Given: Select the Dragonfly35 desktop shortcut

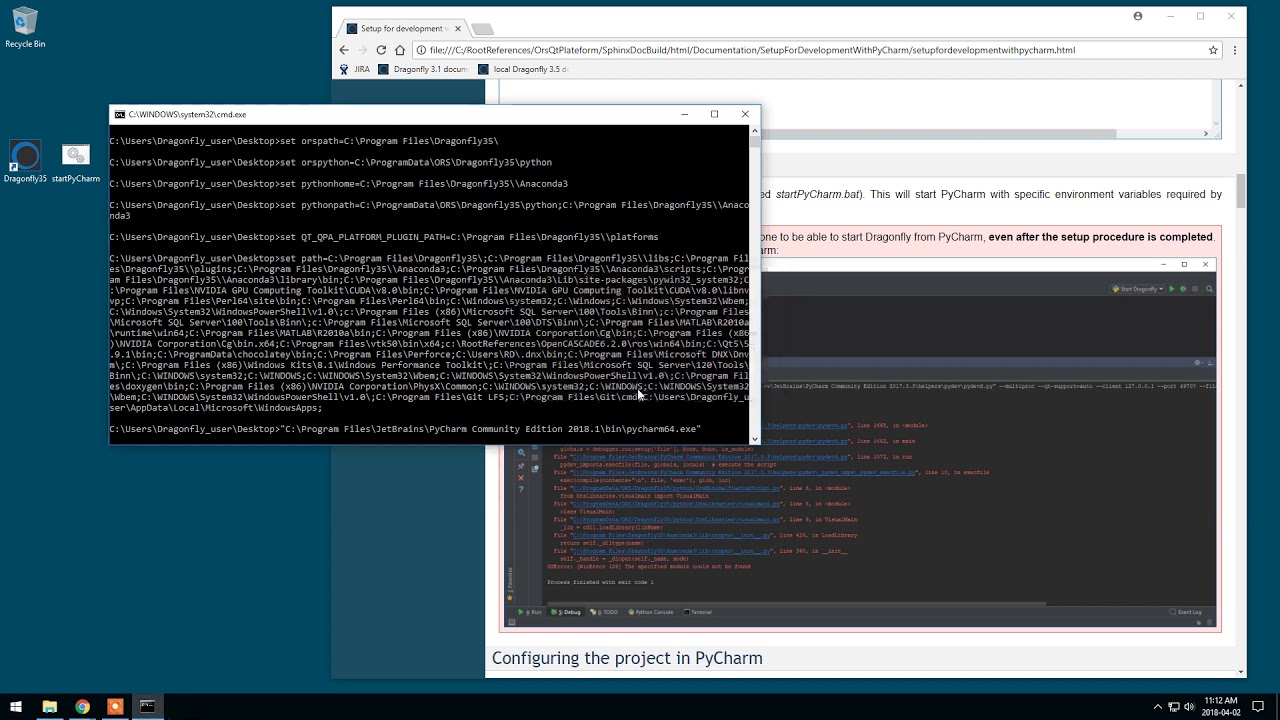Looking at the screenshot, I should [25, 163].
